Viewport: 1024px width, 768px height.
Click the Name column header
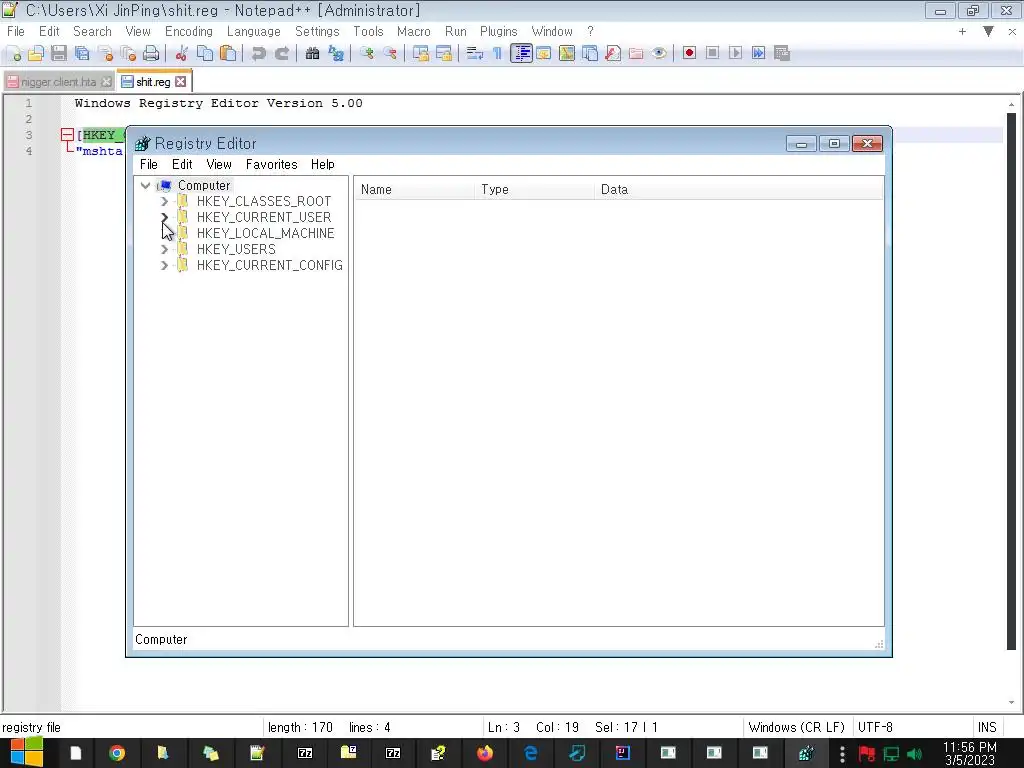click(x=414, y=189)
